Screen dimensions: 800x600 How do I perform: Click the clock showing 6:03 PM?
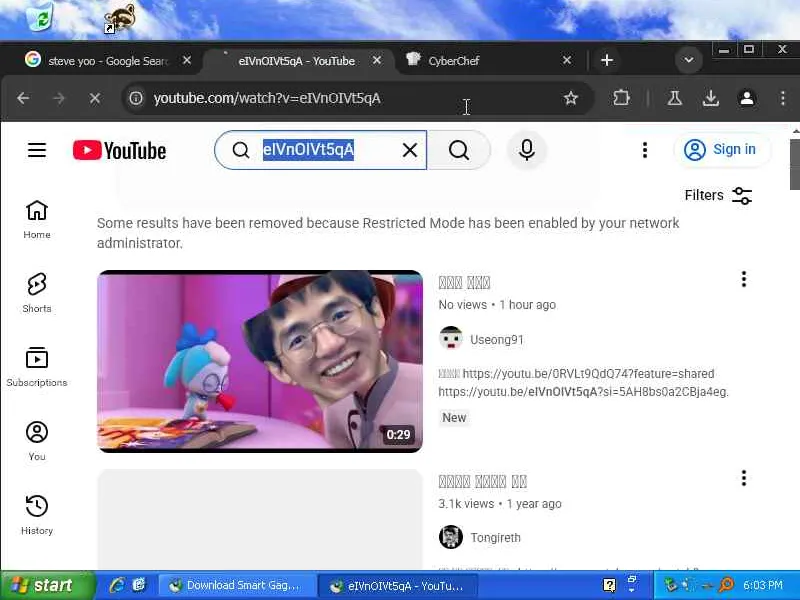tap(763, 585)
